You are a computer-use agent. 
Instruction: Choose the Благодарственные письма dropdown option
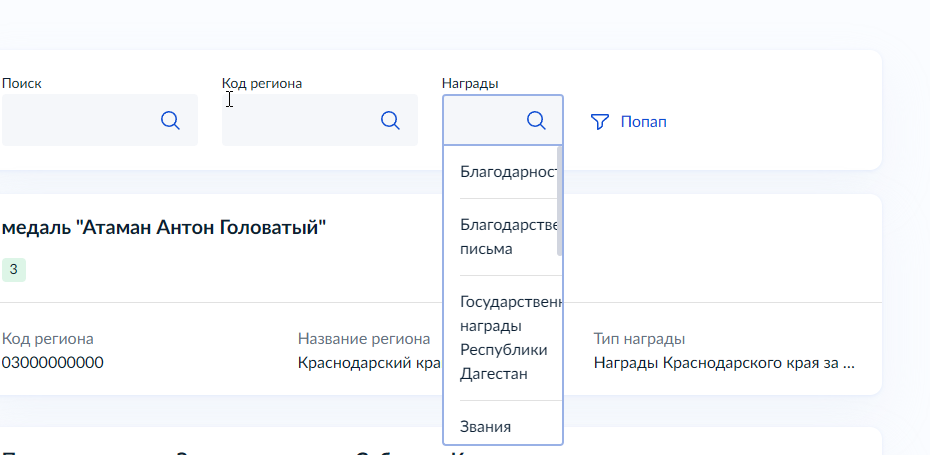tap(507, 236)
